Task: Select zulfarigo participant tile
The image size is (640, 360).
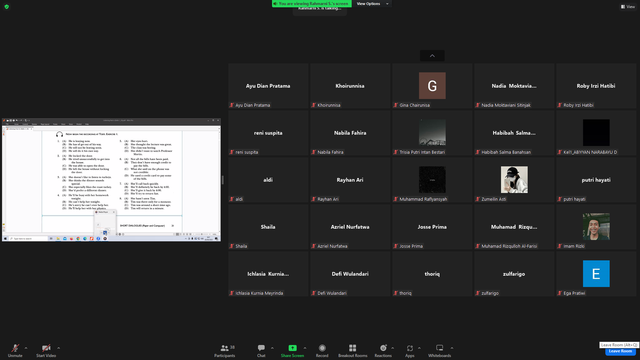Action: click(x=514, y=274)
